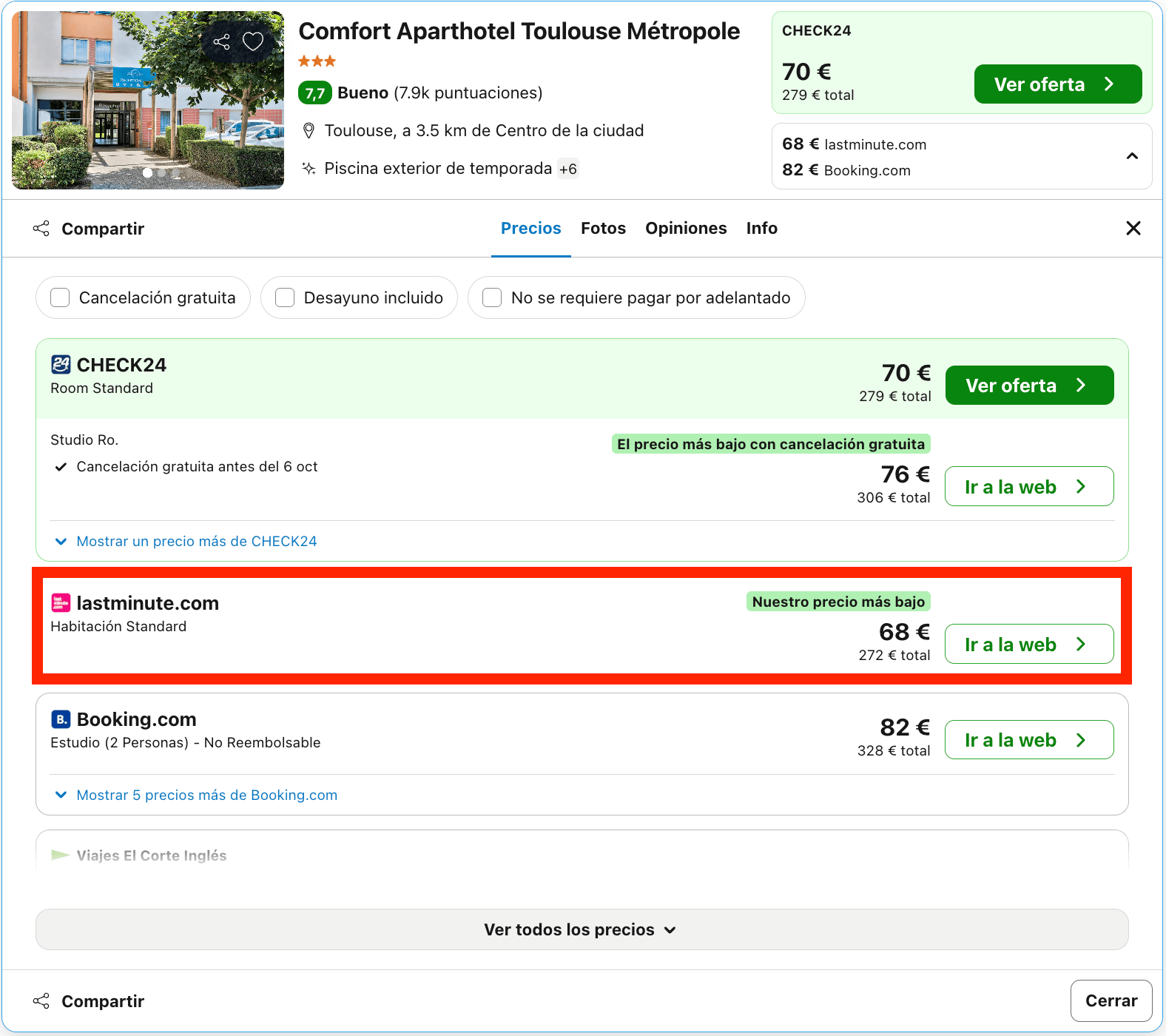Expand Mostrar un precio más de CHECK24

tap(186, 542)
